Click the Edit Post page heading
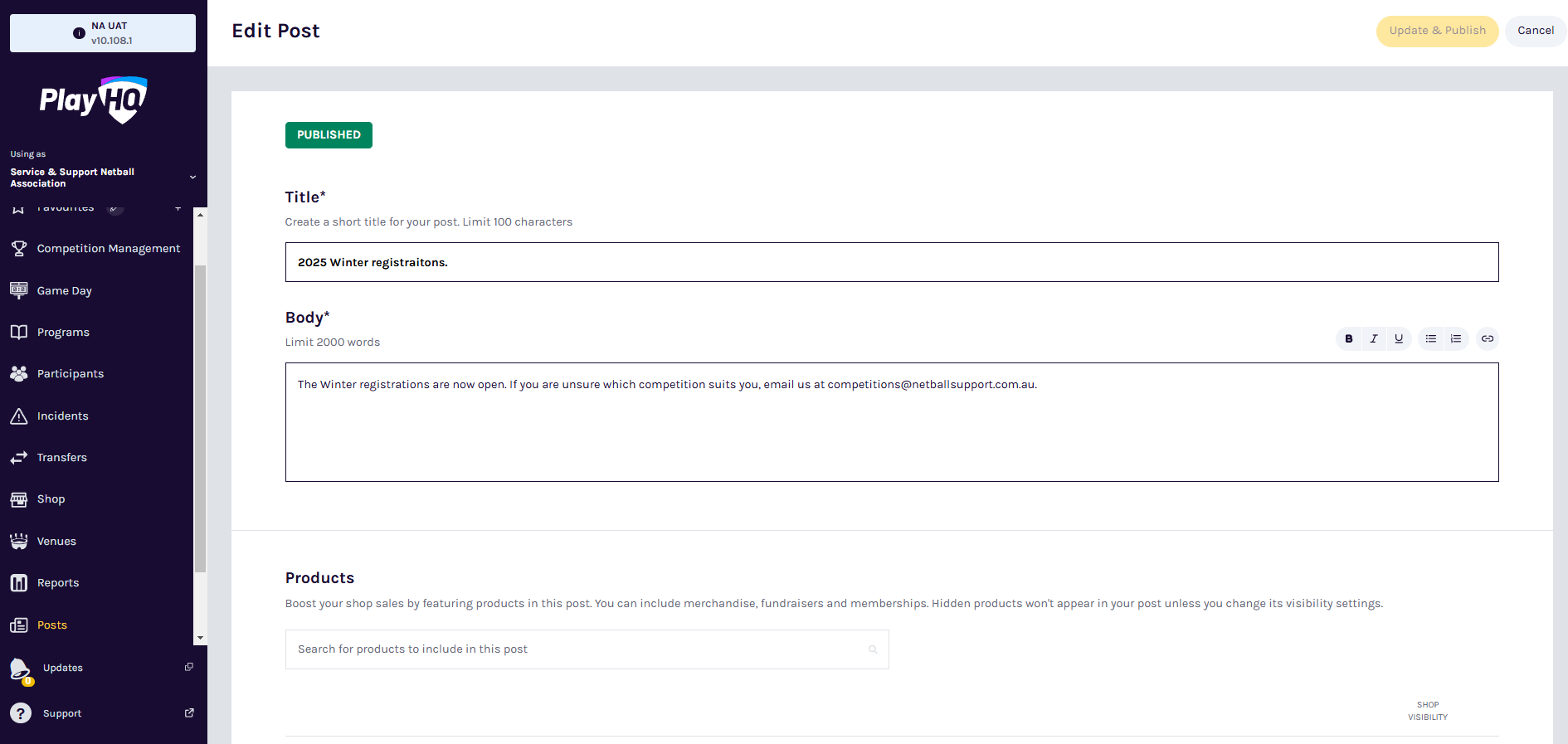Image resolution: width=1568 pixels, height=744 pixels. [275, 31]
